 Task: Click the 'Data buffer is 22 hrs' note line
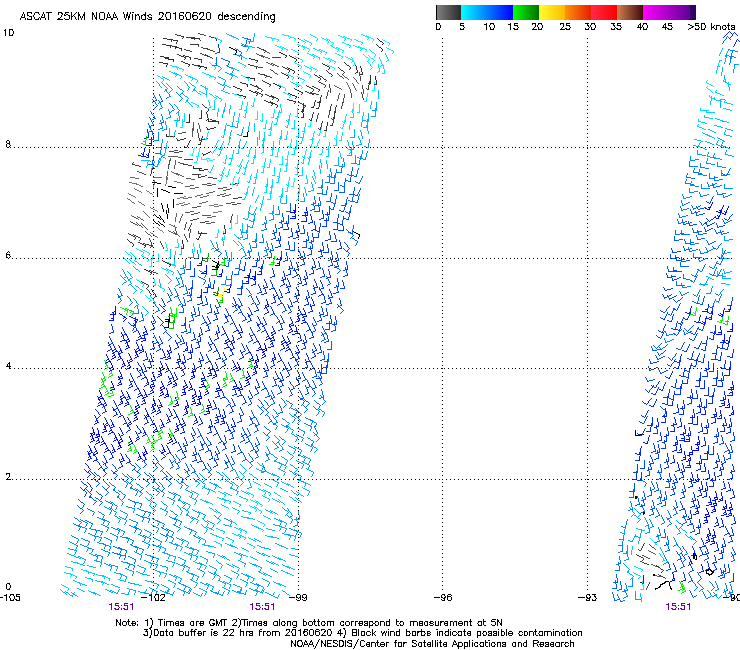tap(362, 633)
